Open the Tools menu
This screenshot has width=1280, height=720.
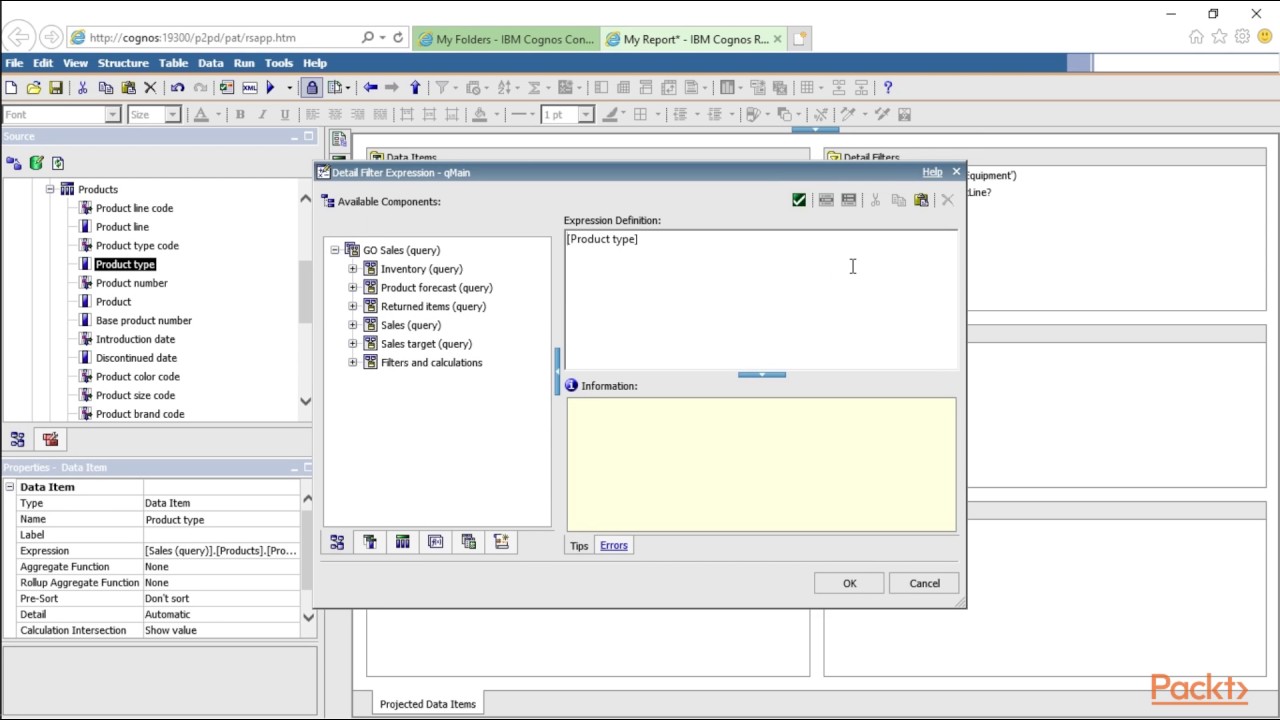[x=279, y=63]
